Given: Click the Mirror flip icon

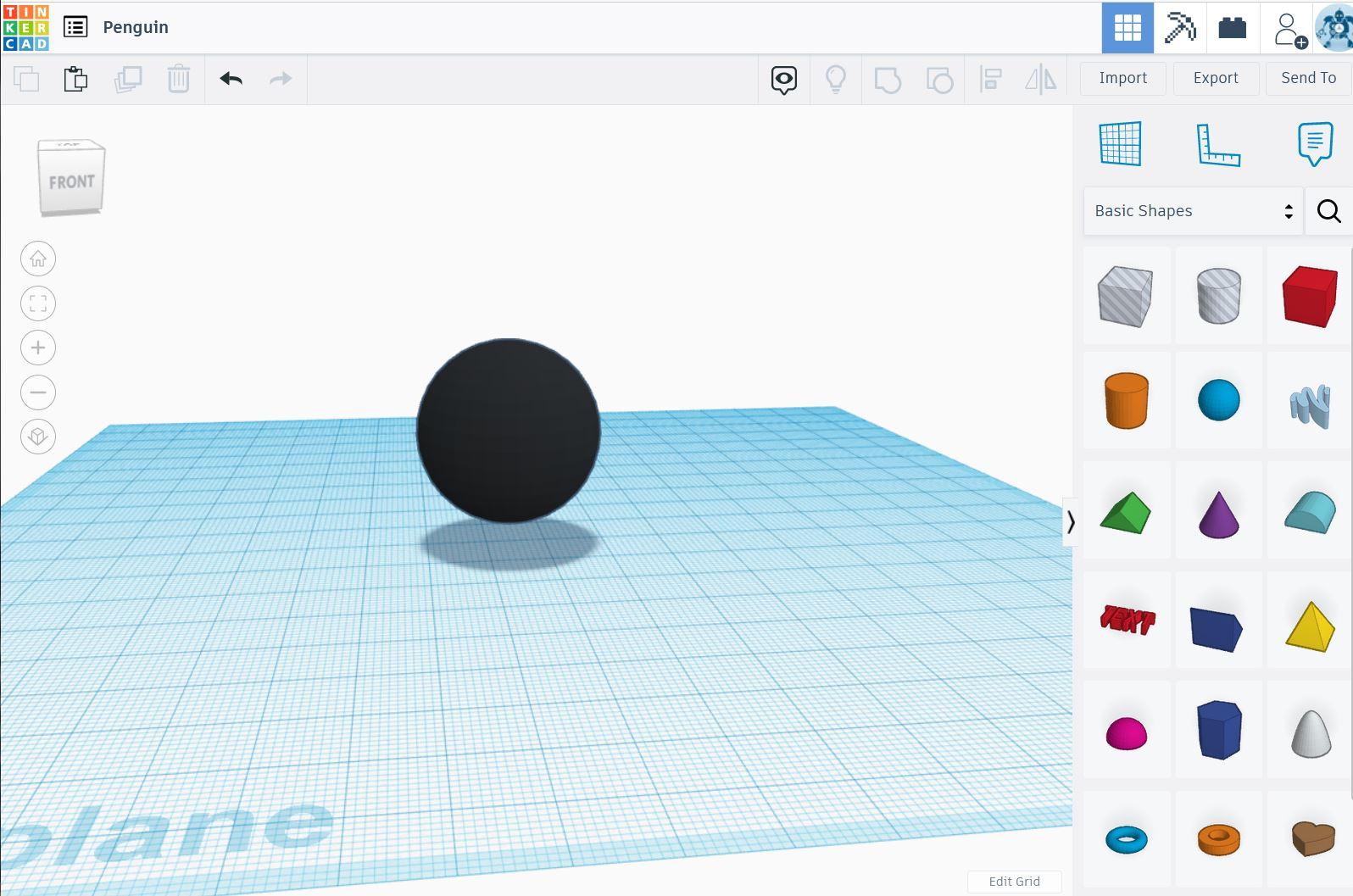Looking at the screenshot, I should click(1041, 80).
